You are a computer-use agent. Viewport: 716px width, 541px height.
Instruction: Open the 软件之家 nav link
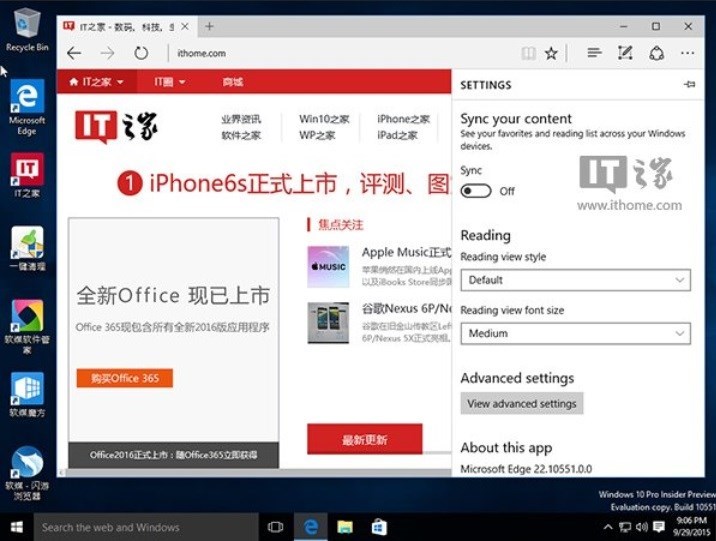(241, 135)
